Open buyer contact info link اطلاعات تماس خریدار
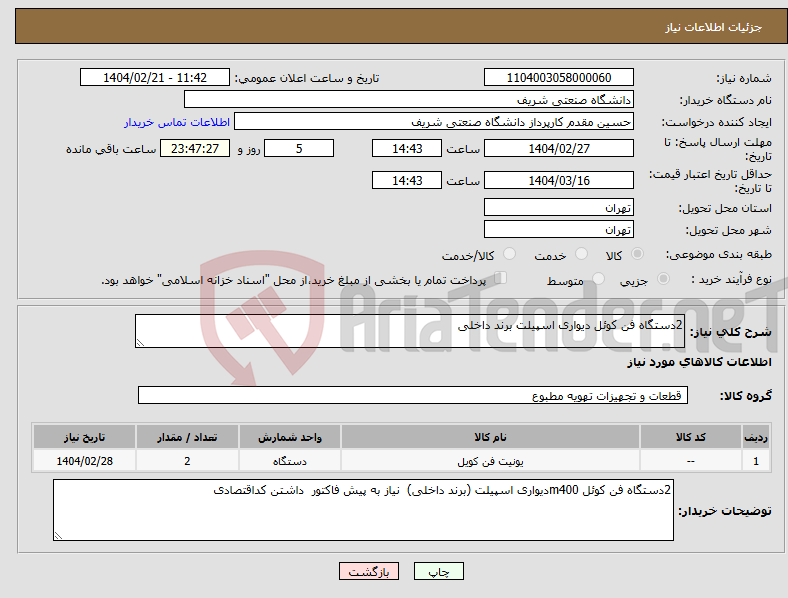The image size is (788, 598). pos(177,122)
